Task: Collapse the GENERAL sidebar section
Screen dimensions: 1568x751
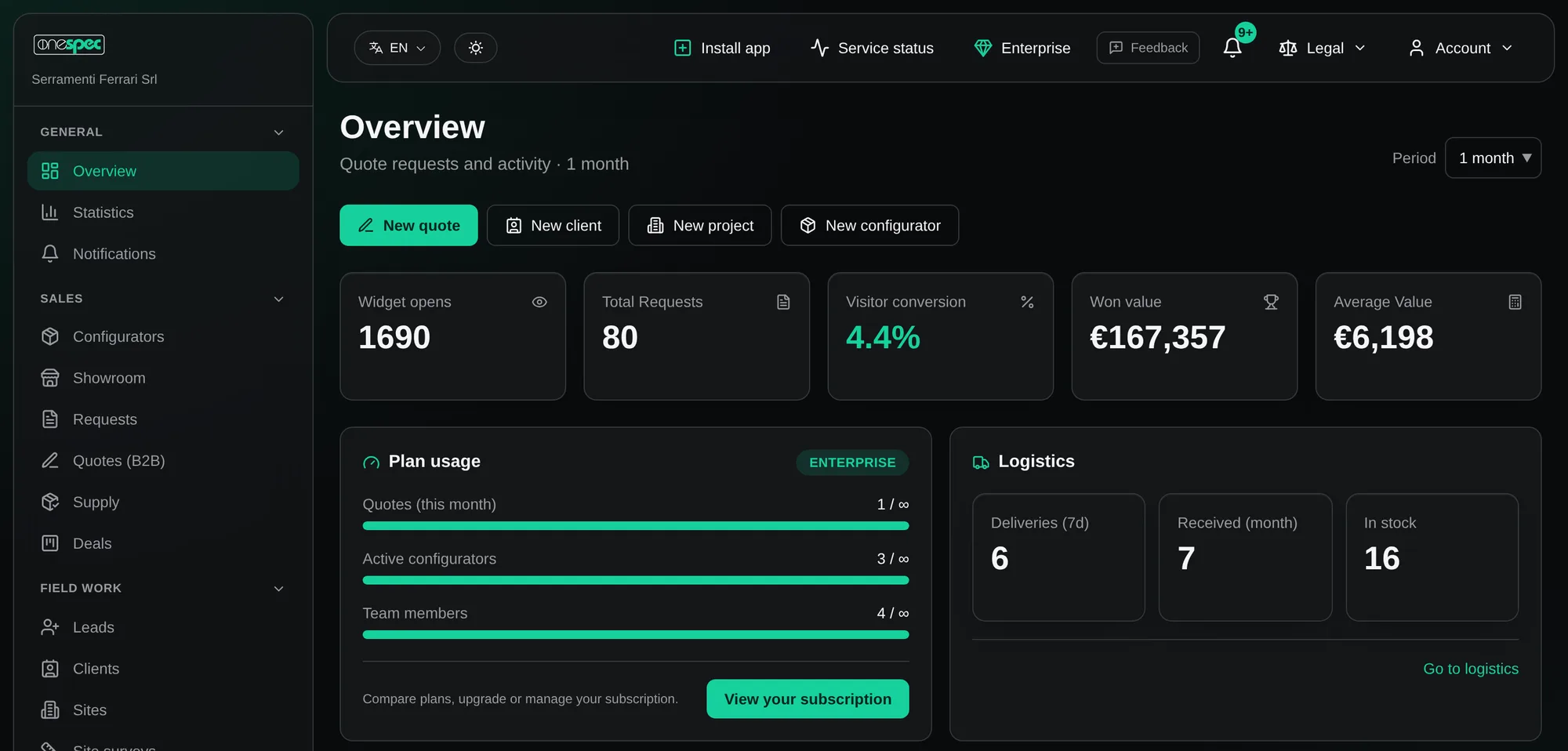Action: pyautogui.click(x=278, y=132)
